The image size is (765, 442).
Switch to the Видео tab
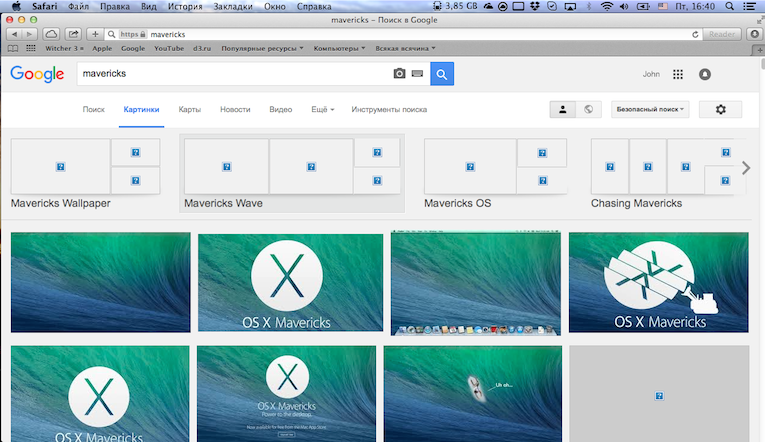click(x=281, y=109)
